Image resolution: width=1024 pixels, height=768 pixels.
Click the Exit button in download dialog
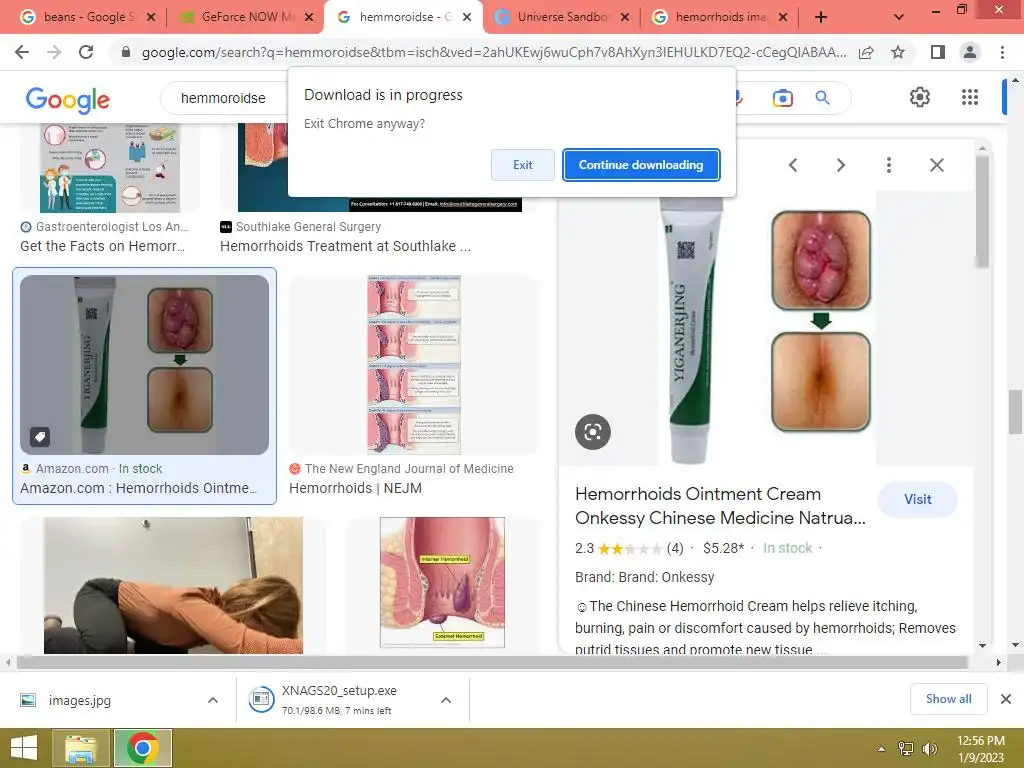tap(522, 165)
